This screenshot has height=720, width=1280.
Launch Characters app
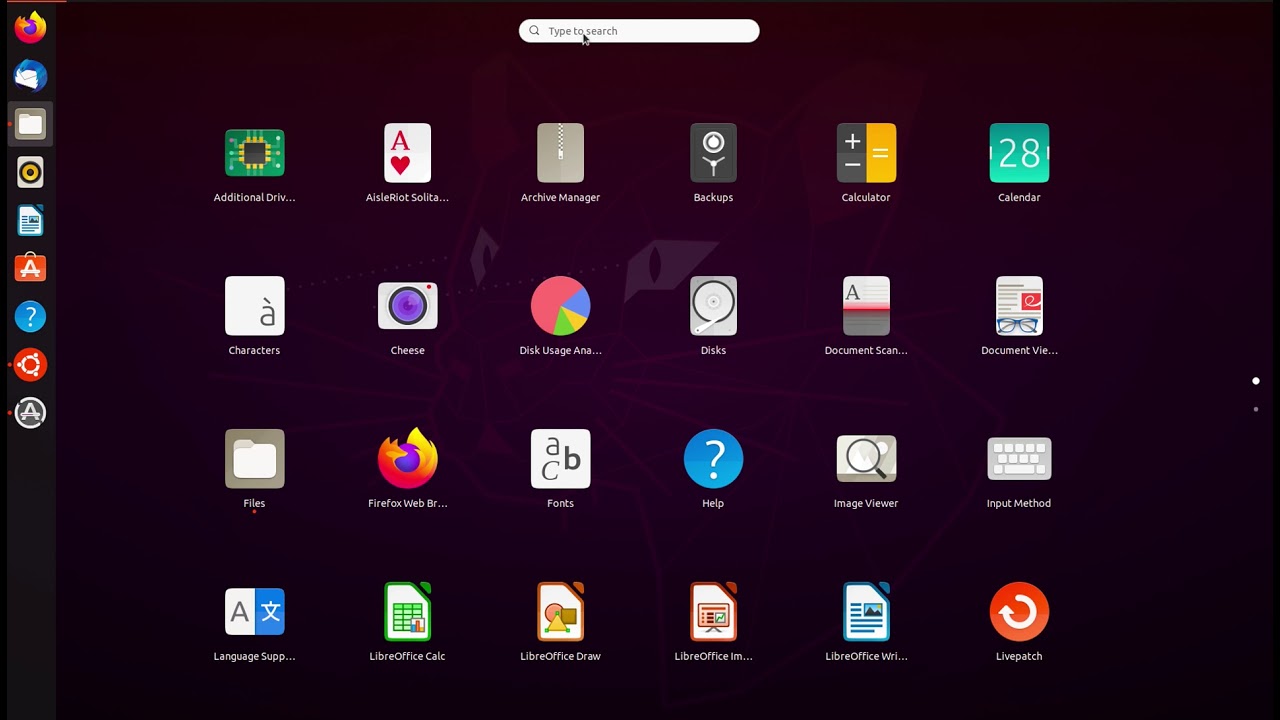(x=254, y=307)
